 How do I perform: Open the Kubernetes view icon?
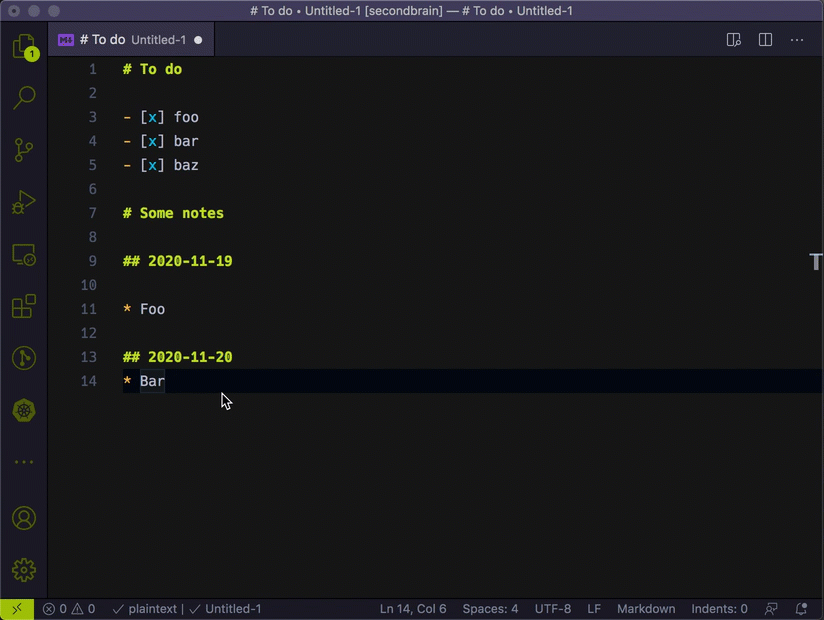[24, 410]
